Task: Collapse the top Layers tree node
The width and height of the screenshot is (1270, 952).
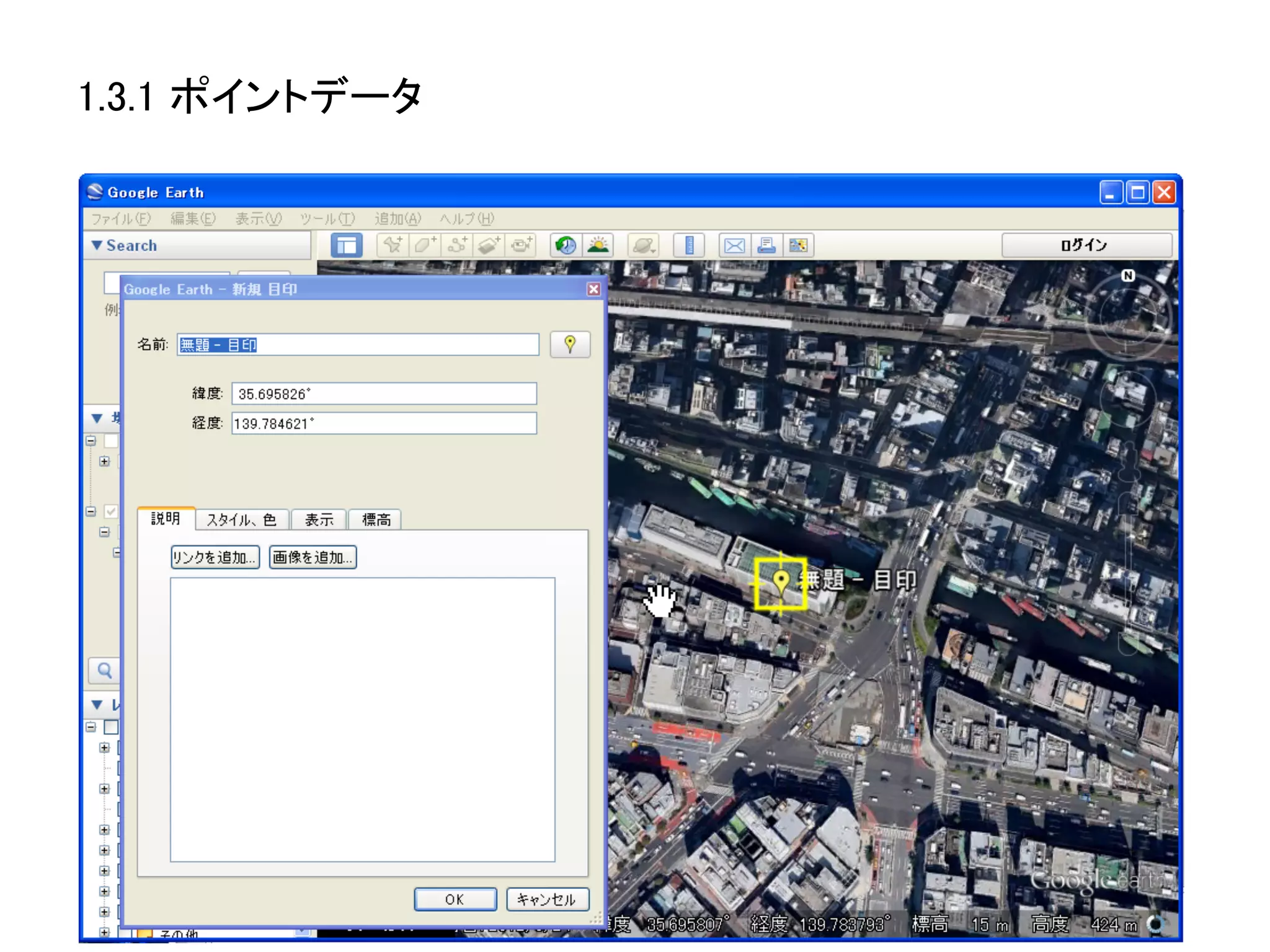Action: 91,727
